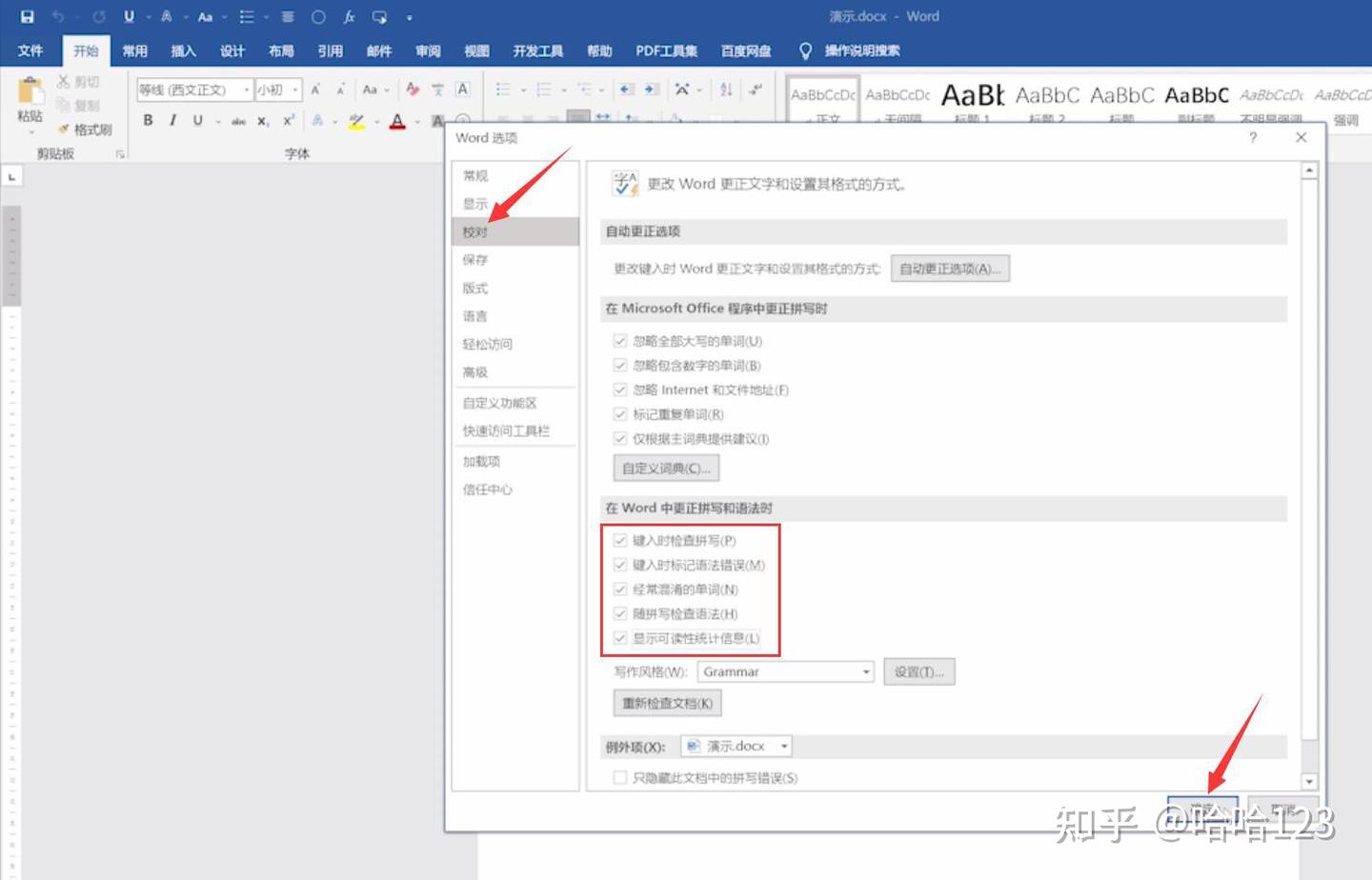Toggle 忽略 Internet 和文件地址(F) checkbox
Image resolution: width=1372 pixels, height=880 pixels.
[620, 390]
